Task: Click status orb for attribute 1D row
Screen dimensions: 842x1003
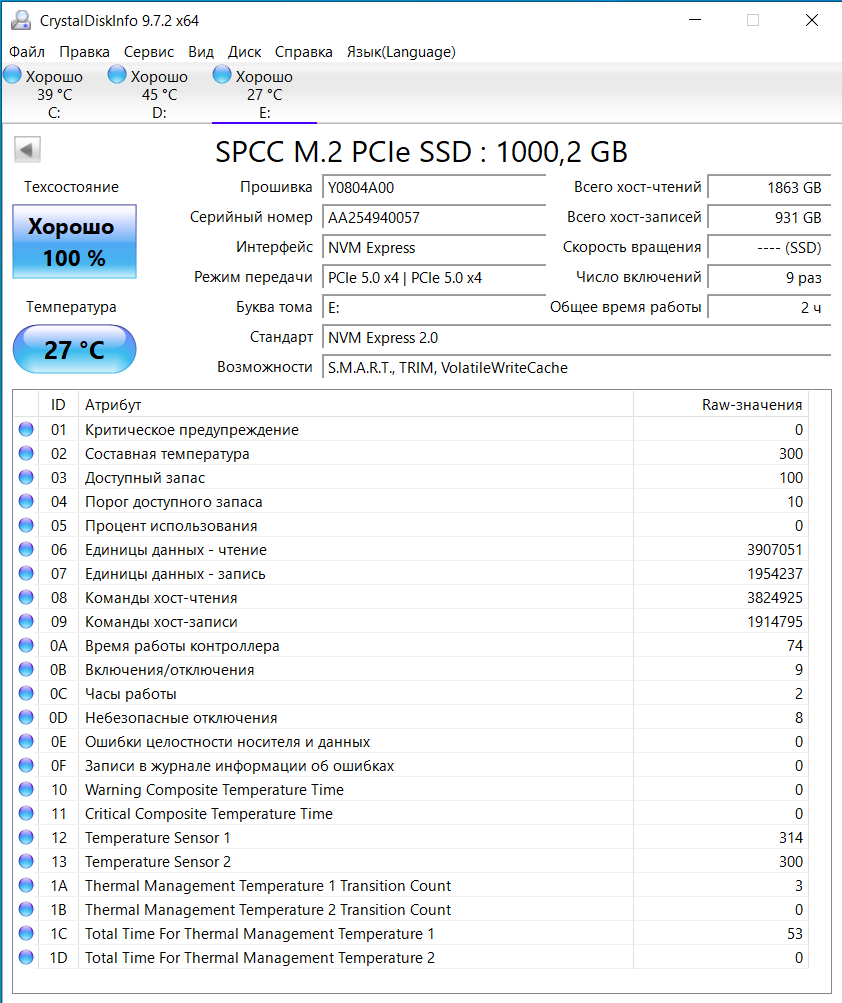Action: (x=26, y=957)
